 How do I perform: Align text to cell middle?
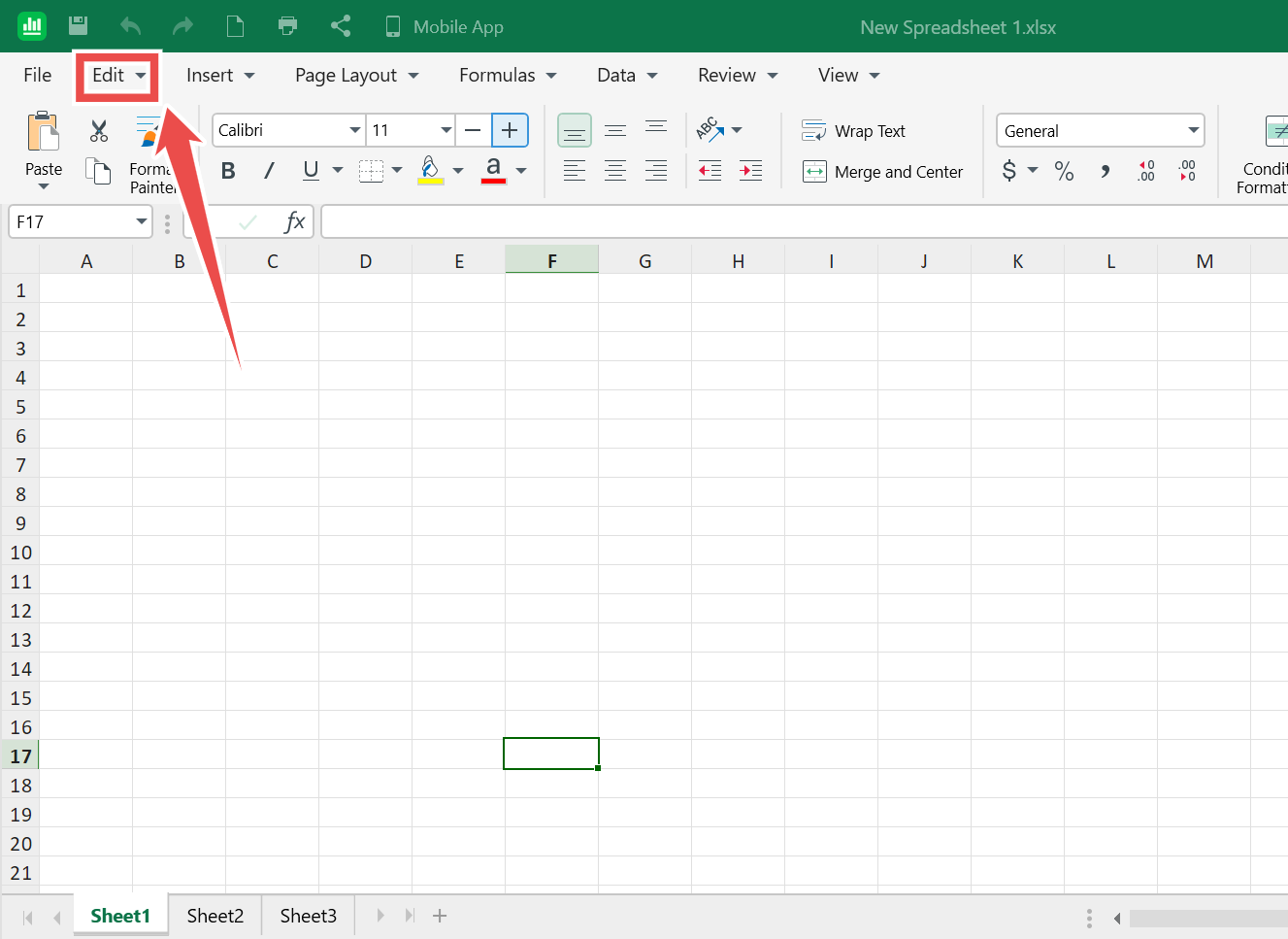(615, 130)
